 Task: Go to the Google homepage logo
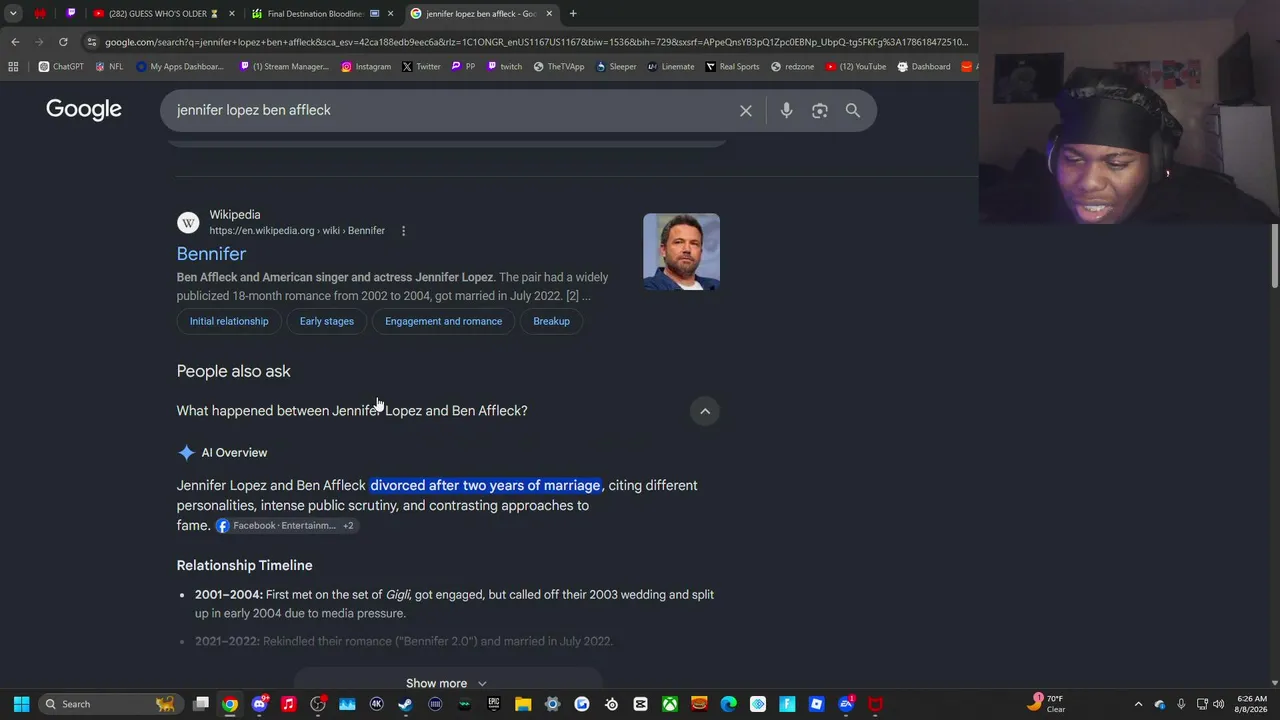(84, 110)
